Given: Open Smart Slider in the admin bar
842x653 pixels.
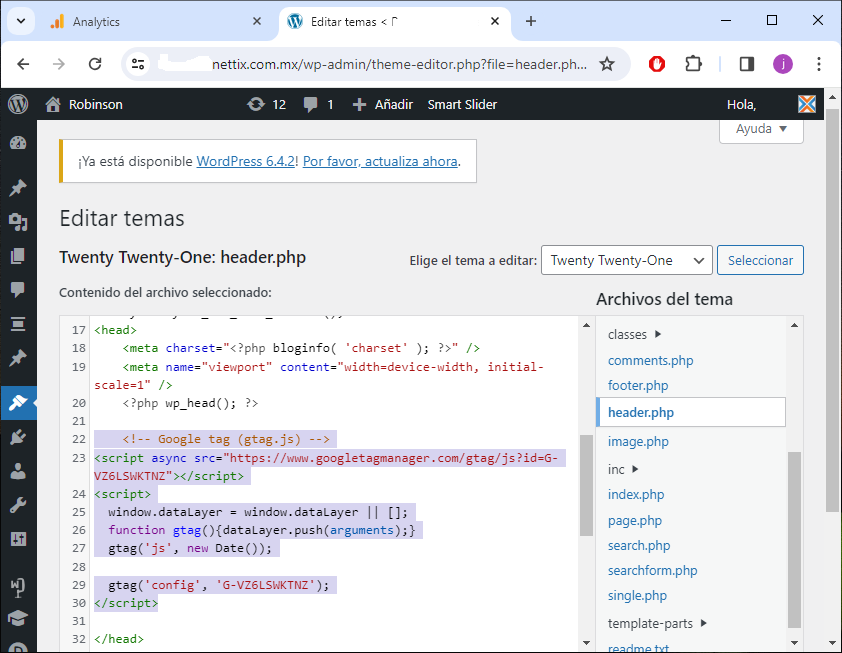Looking at the screenshot, I should point(462,104).
